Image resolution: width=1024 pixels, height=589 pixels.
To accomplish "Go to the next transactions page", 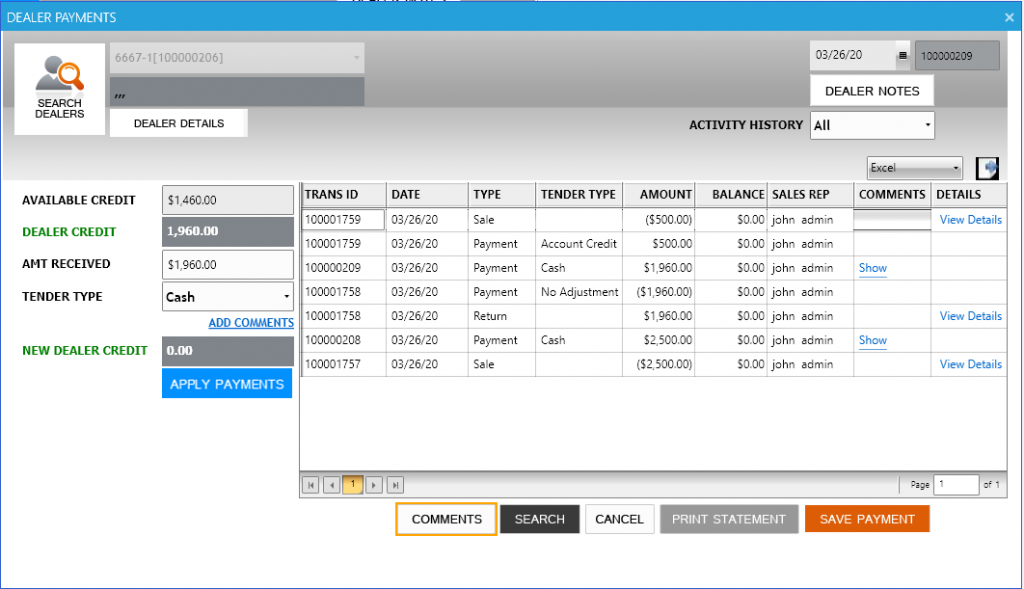I will pyautogui.click(x=373, y=484).
